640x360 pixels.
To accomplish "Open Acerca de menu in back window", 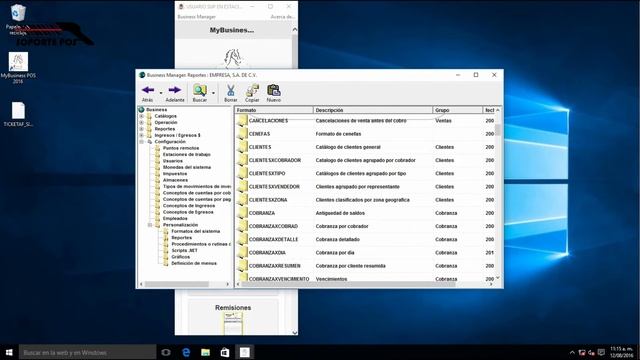I will point(282,17).
